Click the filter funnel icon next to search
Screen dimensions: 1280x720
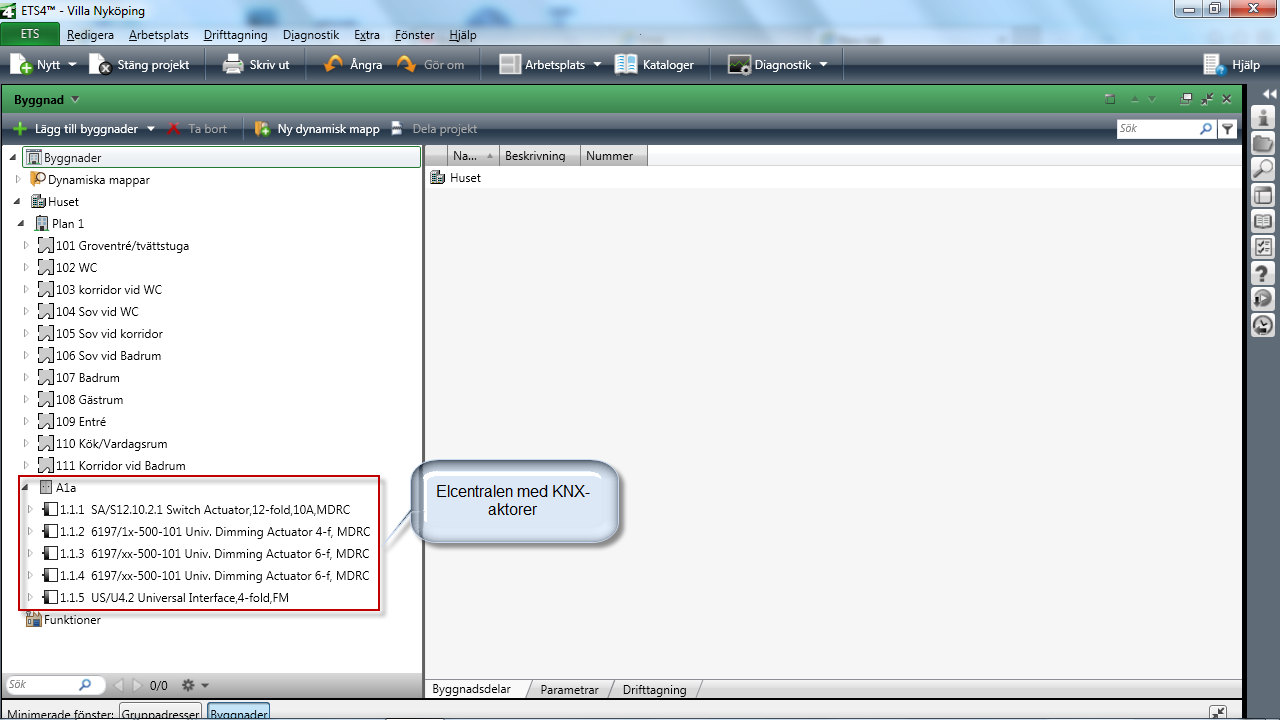coord(1228,129)
